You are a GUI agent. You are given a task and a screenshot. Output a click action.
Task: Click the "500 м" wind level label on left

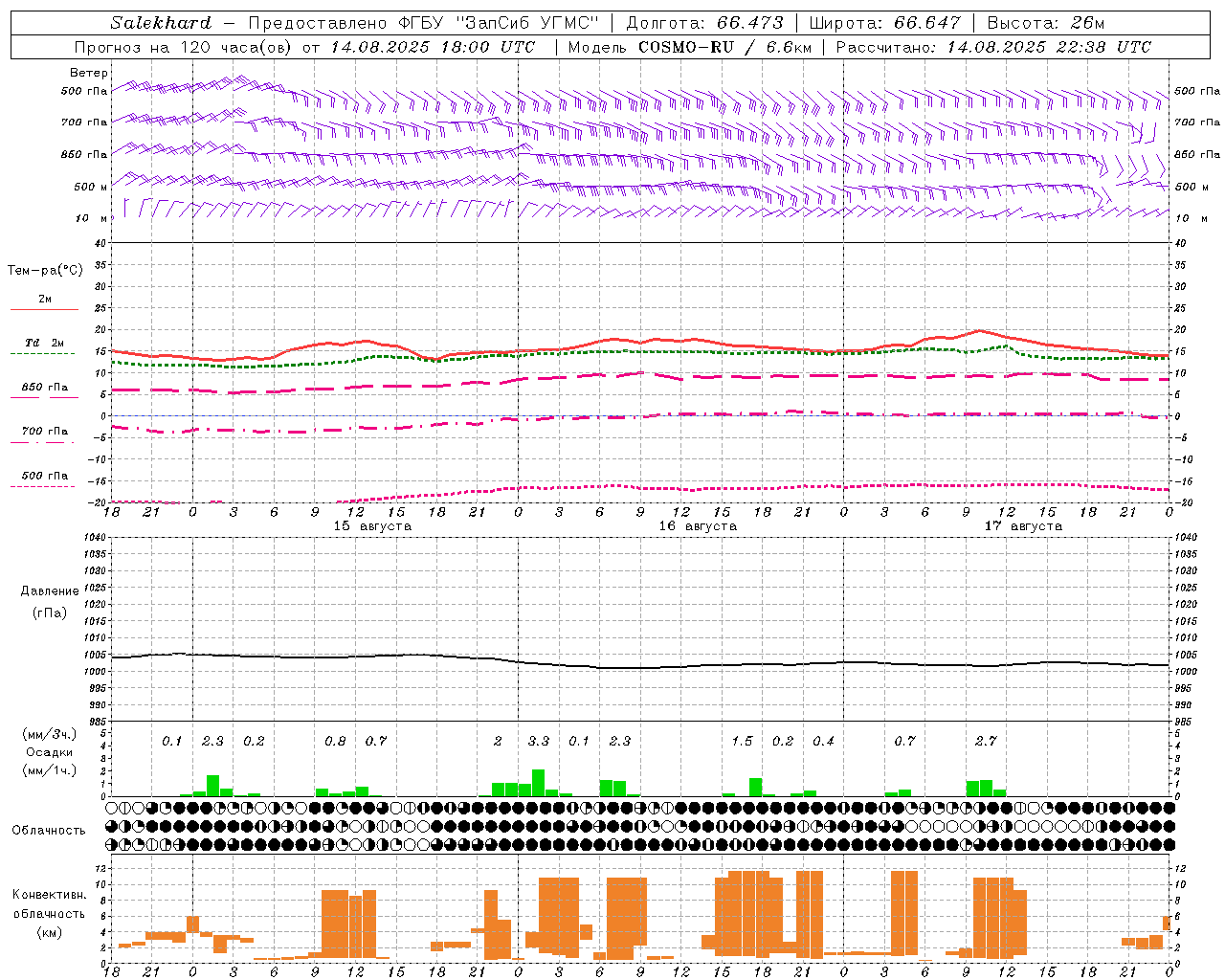91,188
